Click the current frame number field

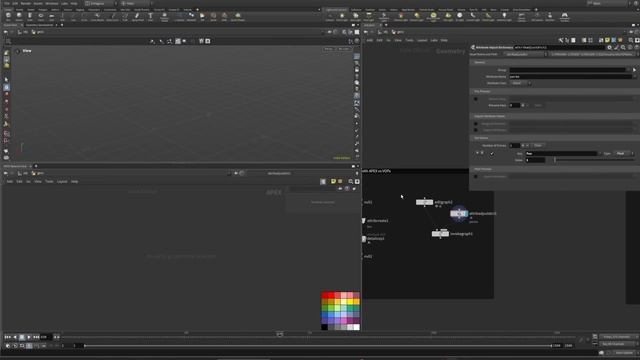tap(46, 337)
